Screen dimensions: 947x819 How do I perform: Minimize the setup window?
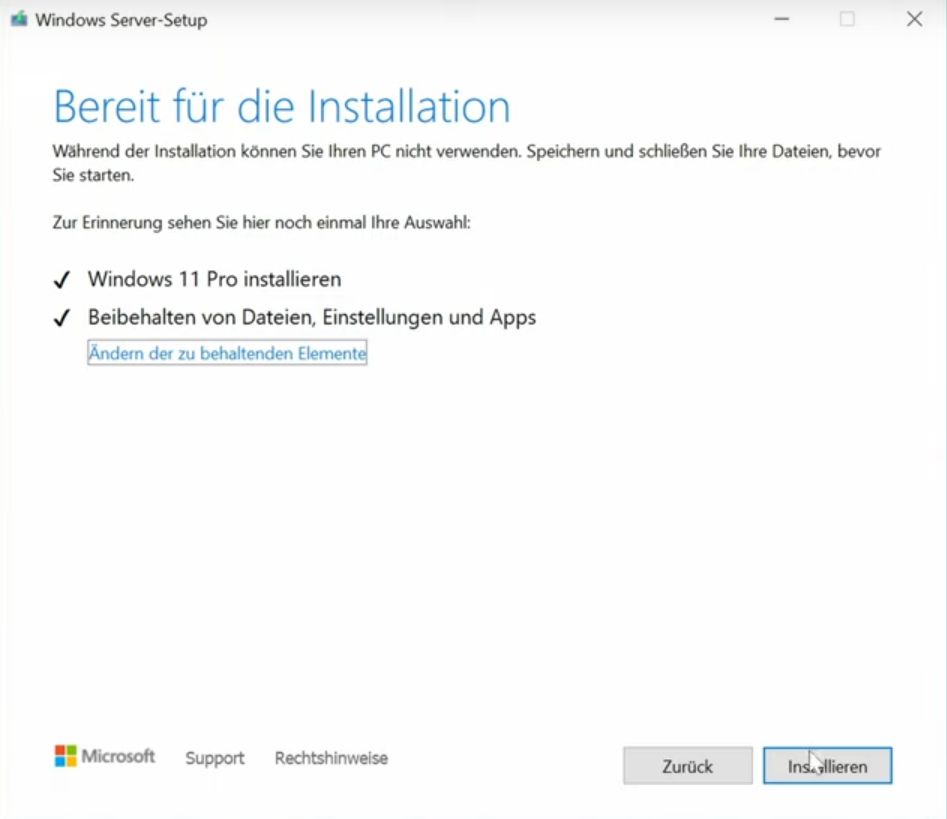click(x=782, y=20)
